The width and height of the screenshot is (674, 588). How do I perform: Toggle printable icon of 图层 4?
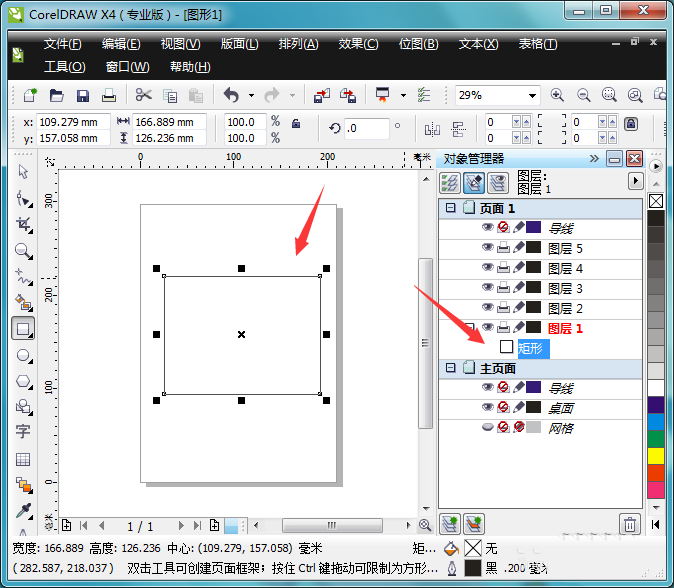pos(503,267)
